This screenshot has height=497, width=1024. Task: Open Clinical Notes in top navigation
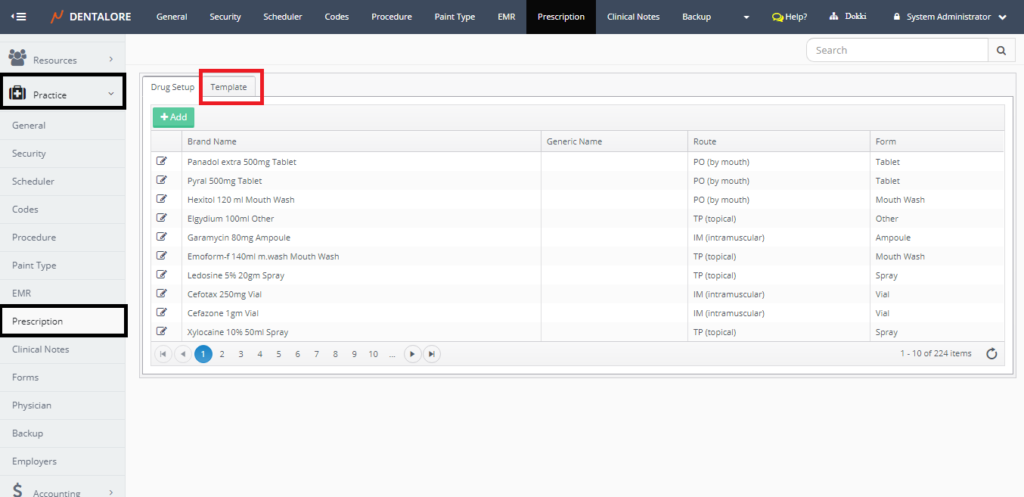(632, 17)
